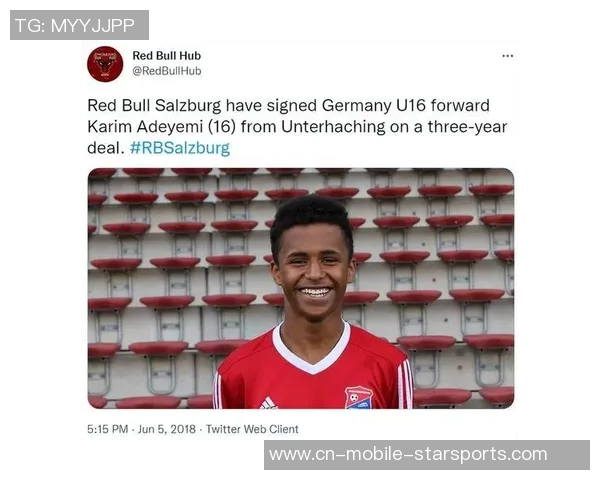Click the Adidas logo on the jersey
This screenshot has width=600, height=480.
click(268, 403)
